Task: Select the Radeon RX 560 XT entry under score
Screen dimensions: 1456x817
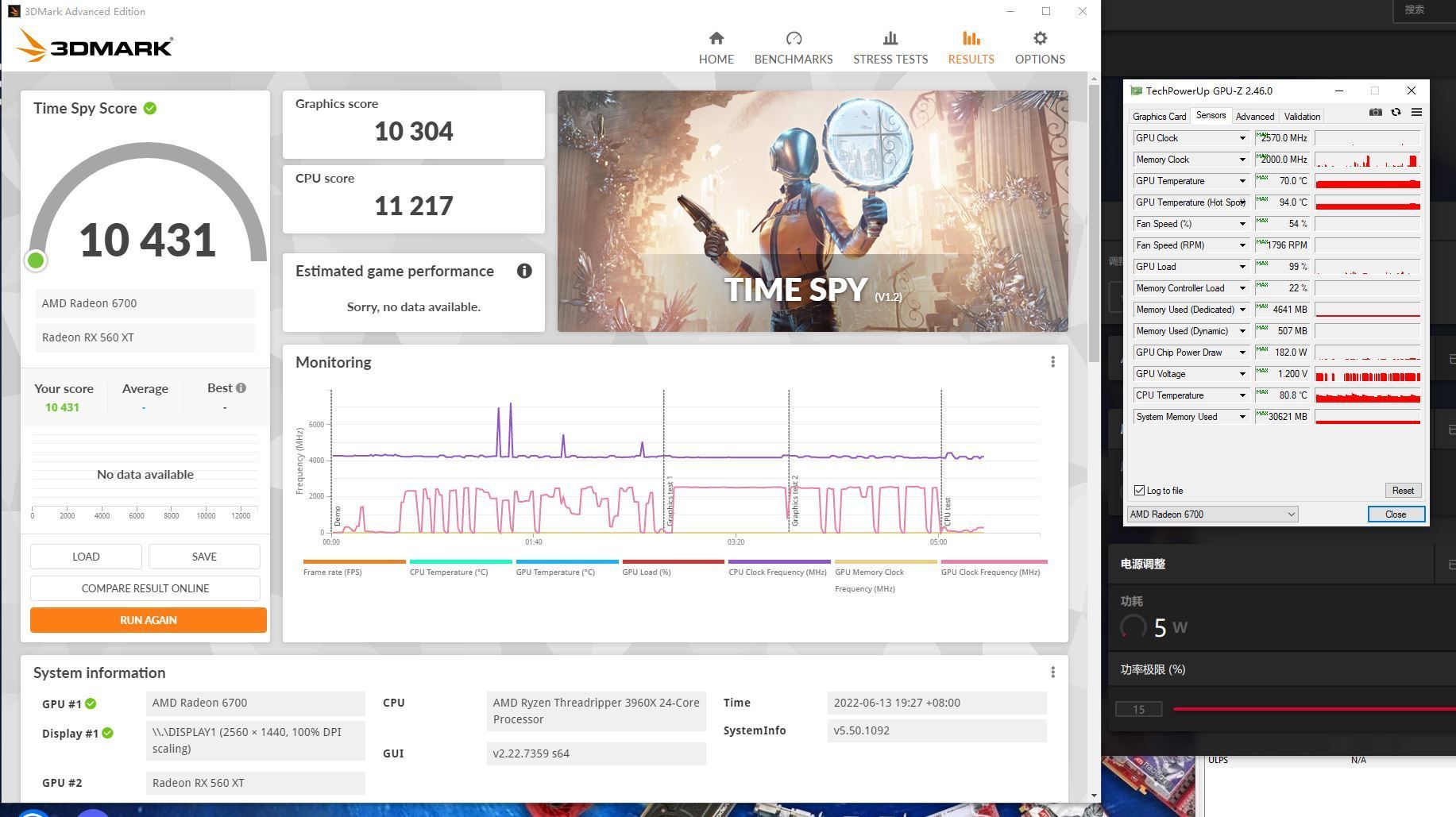Action: click(145, 337)
